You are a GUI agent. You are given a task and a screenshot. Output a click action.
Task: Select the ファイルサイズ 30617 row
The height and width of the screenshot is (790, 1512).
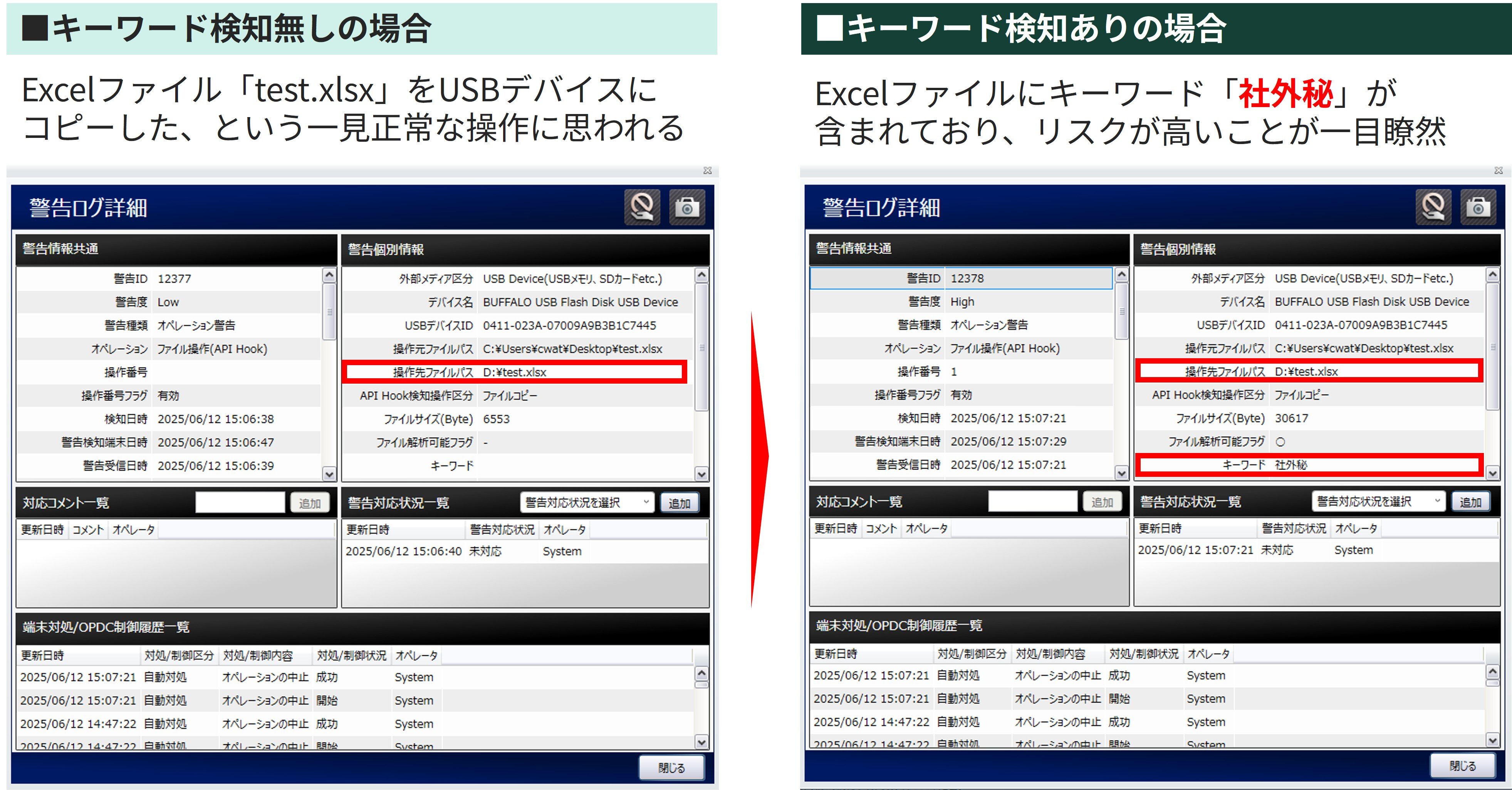tap(1310, 418)
